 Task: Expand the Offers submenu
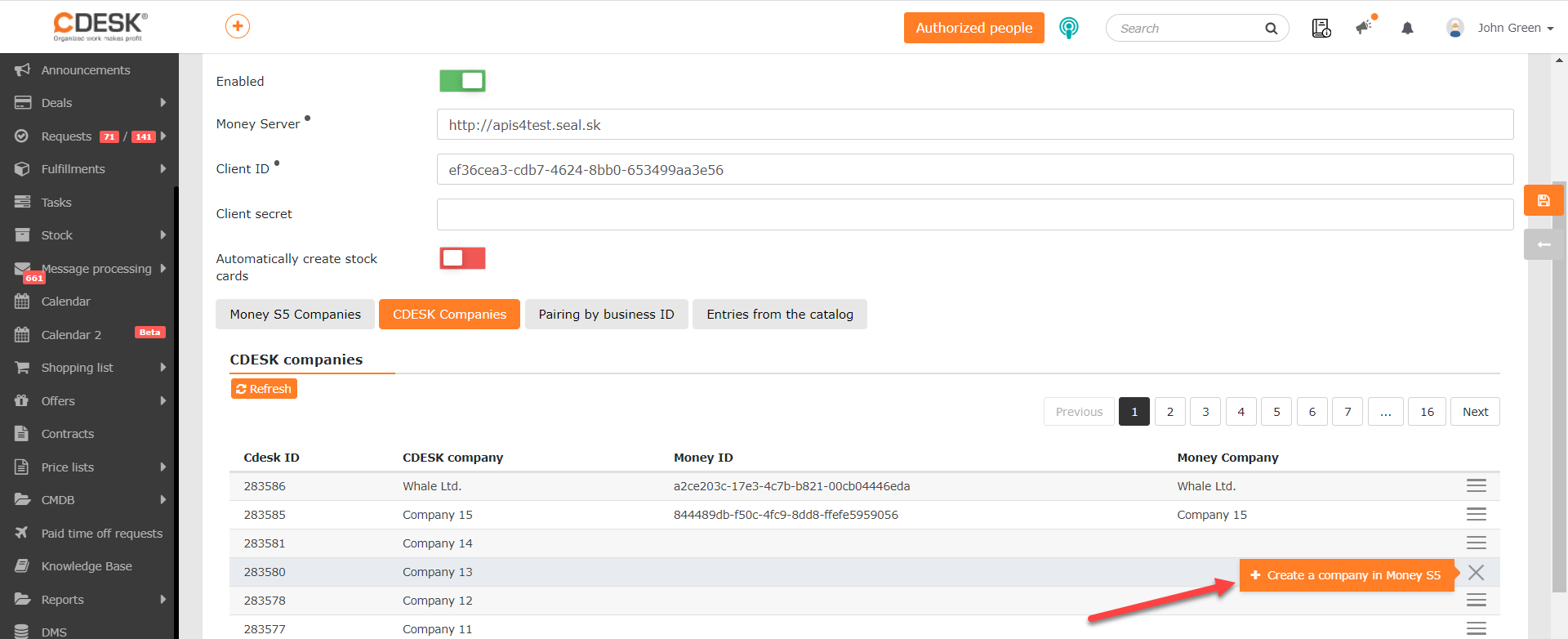[163, 401]
